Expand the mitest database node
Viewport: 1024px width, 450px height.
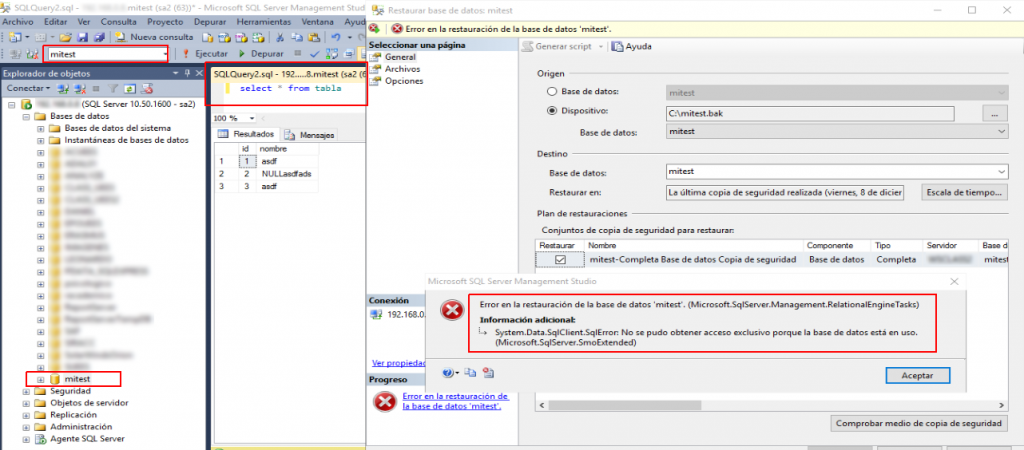(40, 379)
